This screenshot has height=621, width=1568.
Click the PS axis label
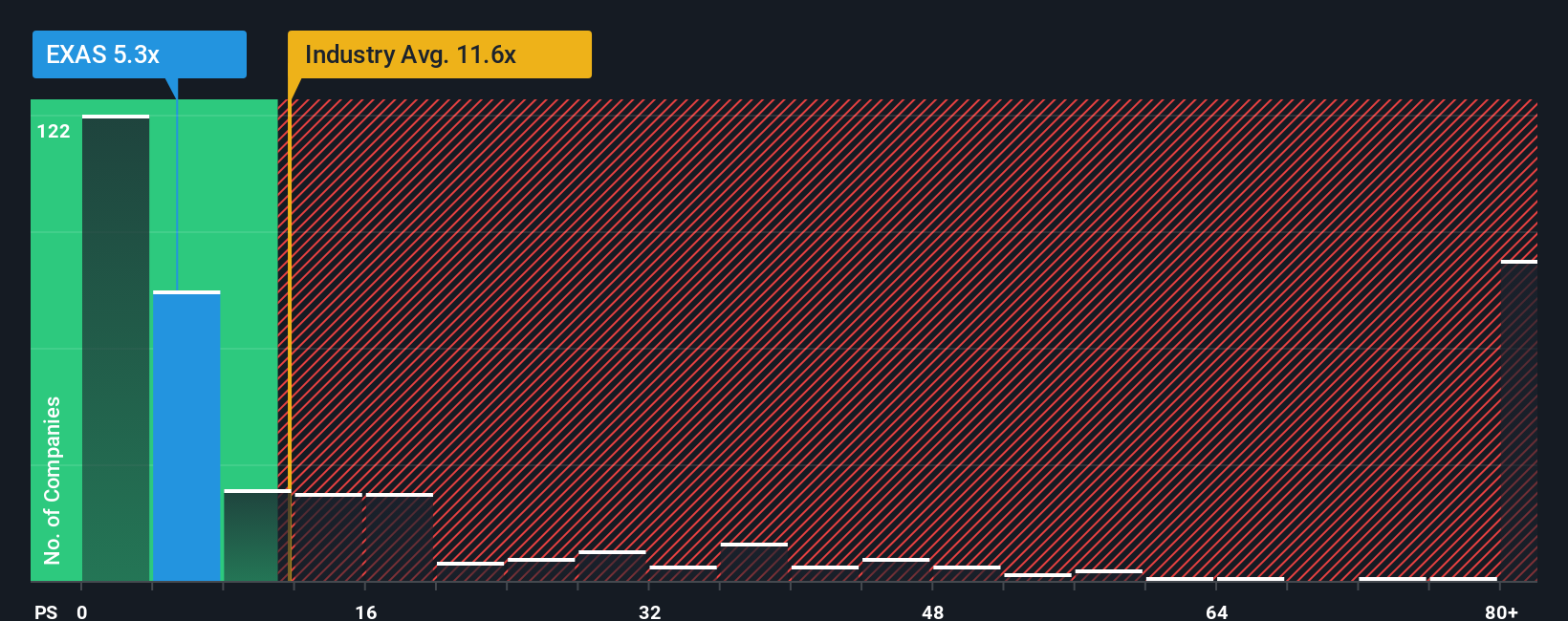pos(46,611)
